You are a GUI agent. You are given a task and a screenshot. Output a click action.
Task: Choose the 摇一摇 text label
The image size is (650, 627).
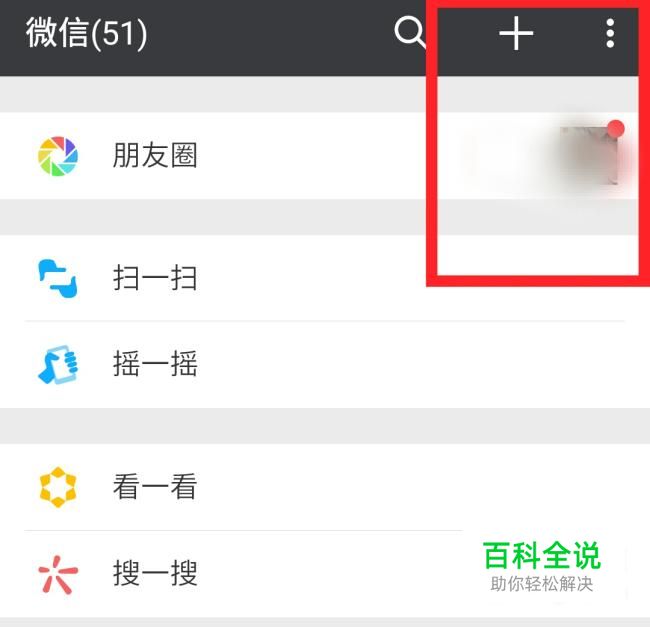point(155,363)
